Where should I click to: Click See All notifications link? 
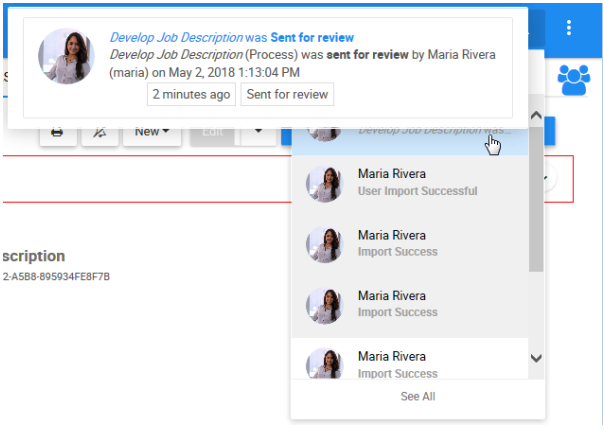418,396
